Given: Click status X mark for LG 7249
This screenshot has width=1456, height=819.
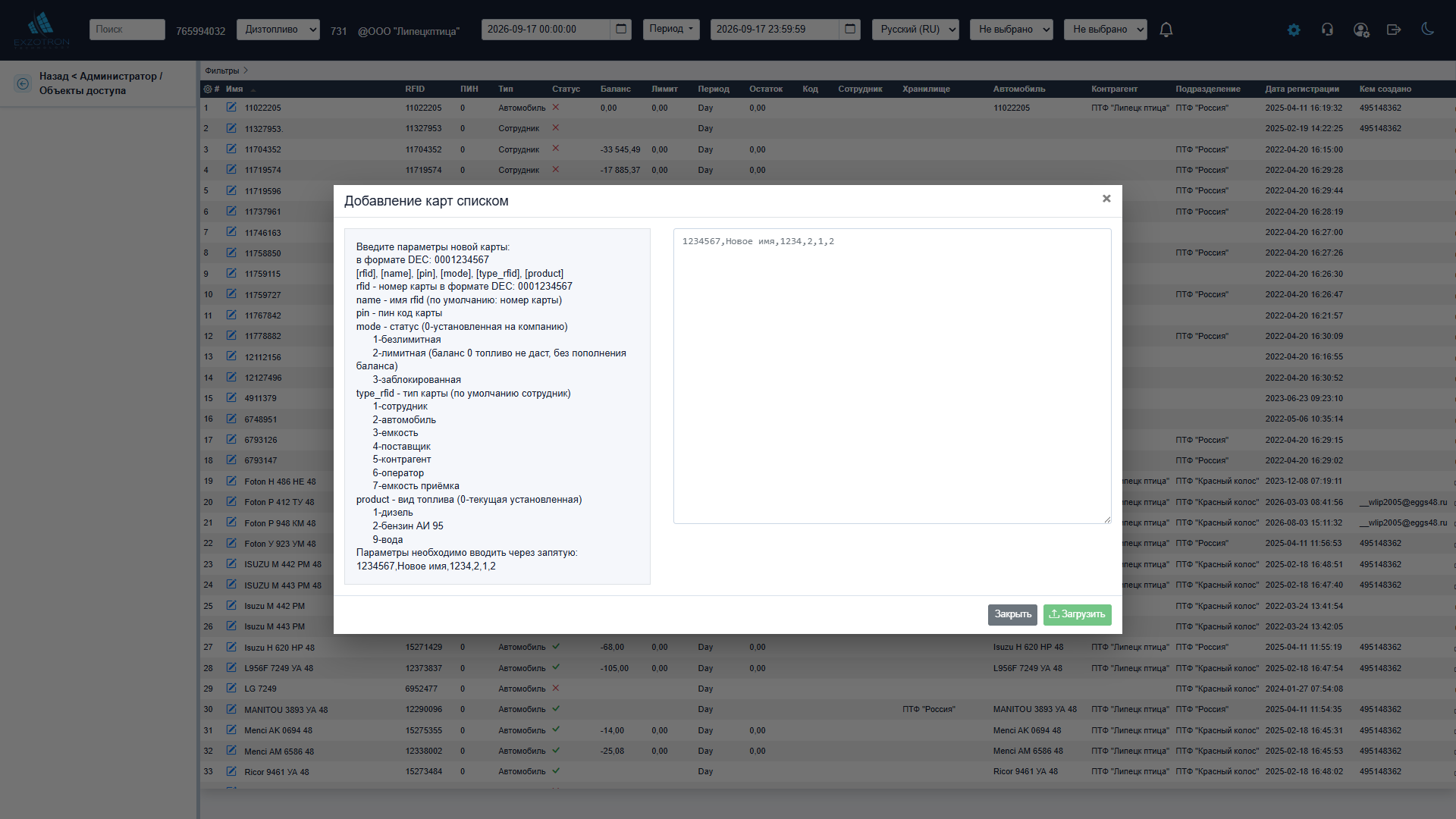Looking at the screenshot, I should (x=556, y=689).
